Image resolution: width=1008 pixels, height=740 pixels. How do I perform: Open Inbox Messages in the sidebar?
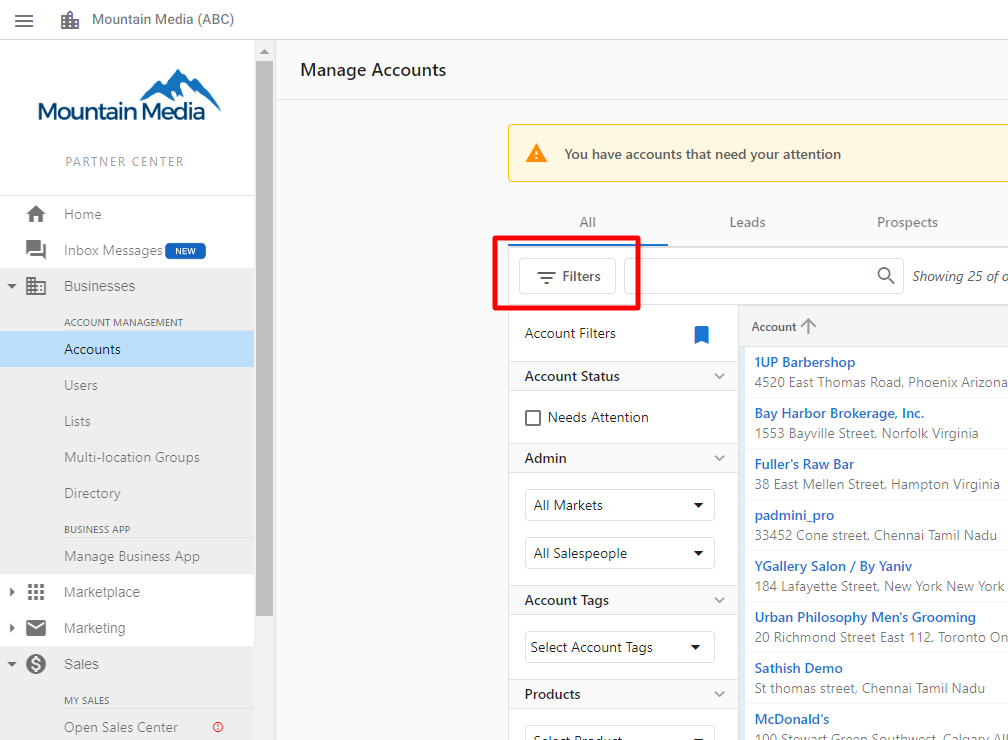pyautogui.click(x=127, y=250)
